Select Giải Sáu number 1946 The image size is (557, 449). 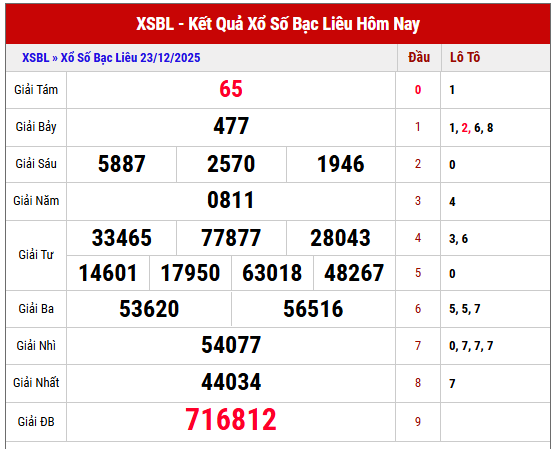(341, 164)
